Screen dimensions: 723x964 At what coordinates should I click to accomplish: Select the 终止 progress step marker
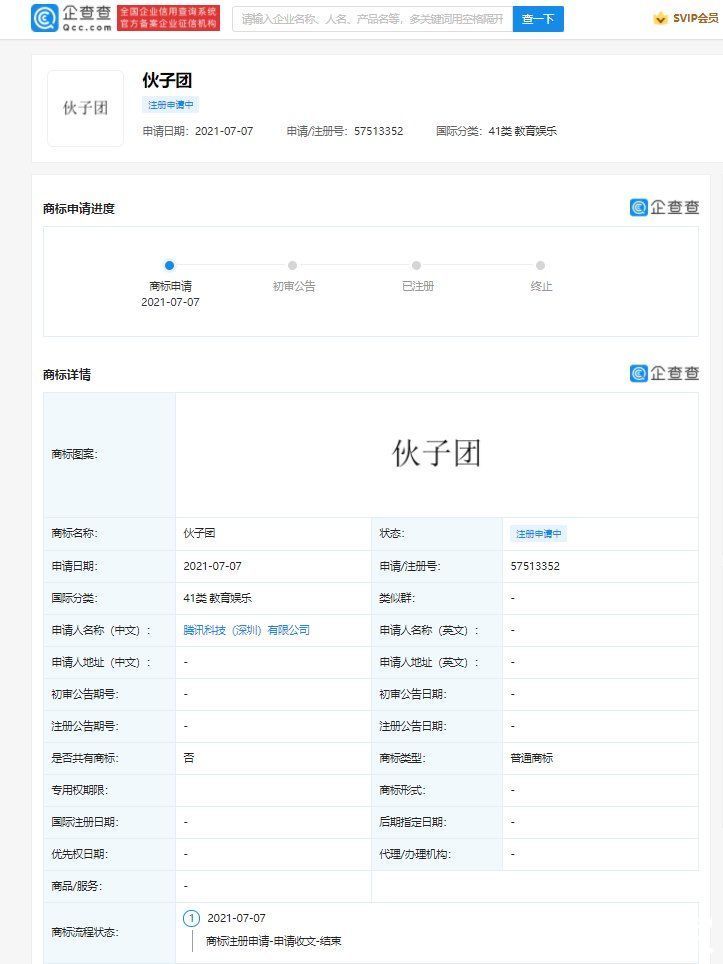tap(540, 266)
